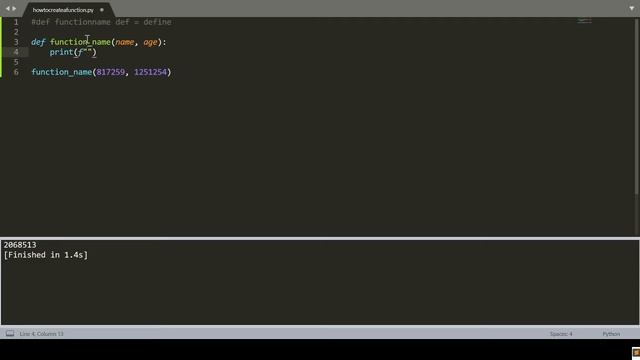Viewport: 640px width, 360px height.
Task: Place cursor in print statement on line 4
Action: tap(73, 52)
